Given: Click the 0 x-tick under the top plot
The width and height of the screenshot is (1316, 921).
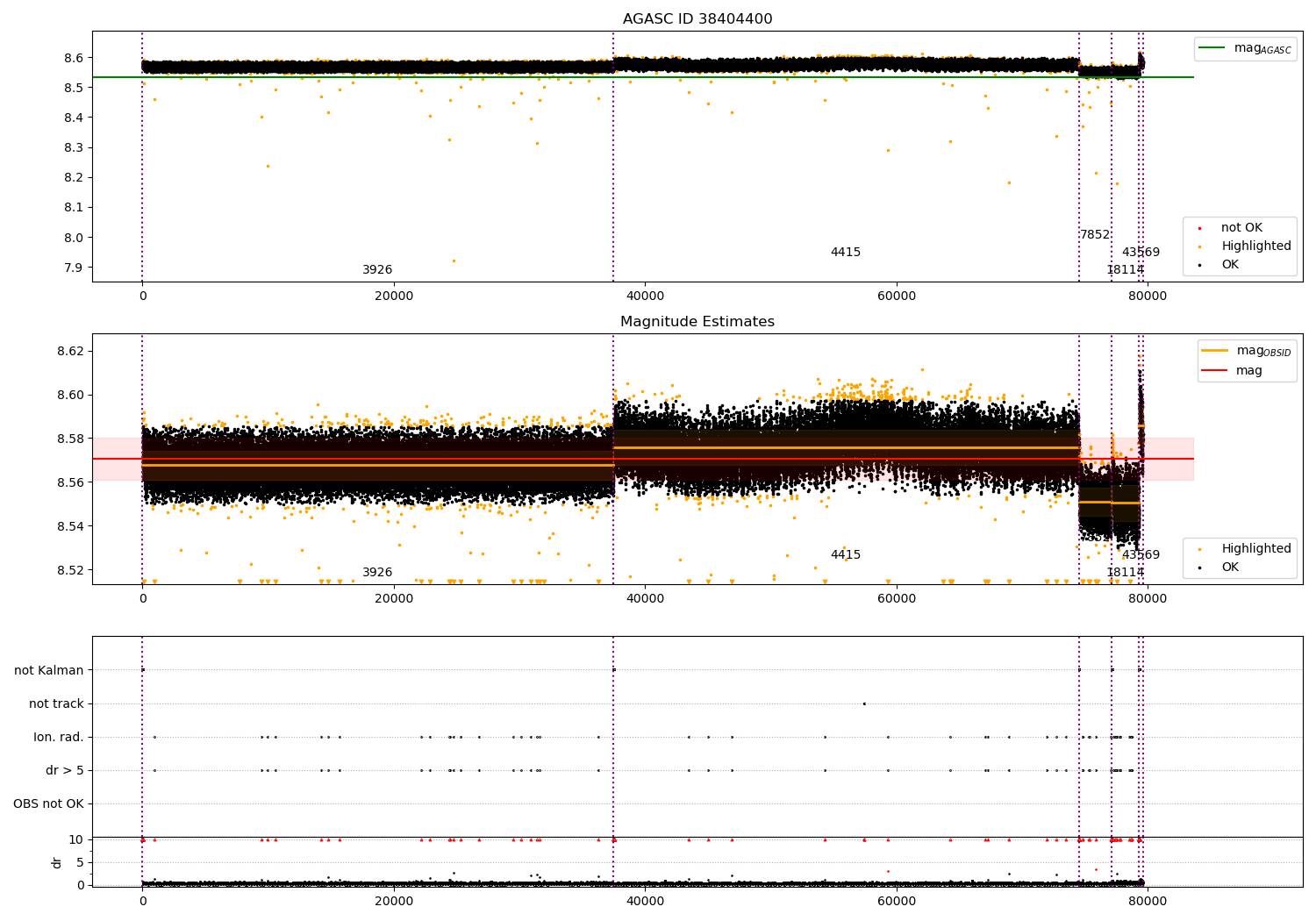Looking at the screenshot, I should click(x=142, y=296).
